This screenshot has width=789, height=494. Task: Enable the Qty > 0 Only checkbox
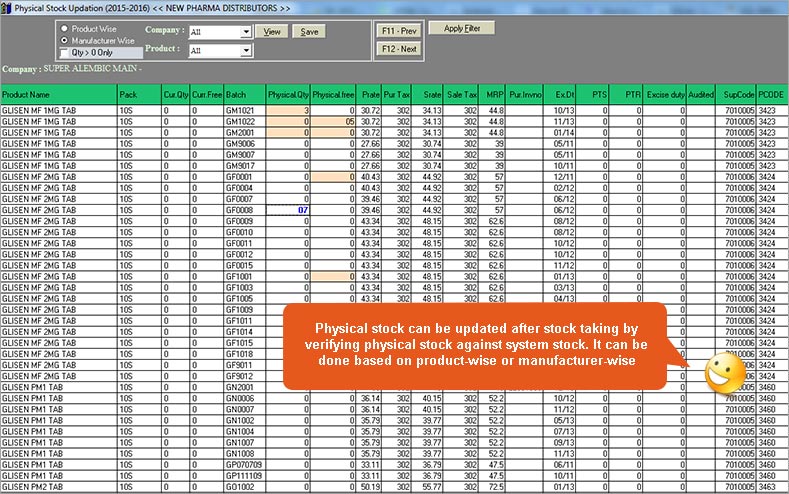click(x=65, y=52)
